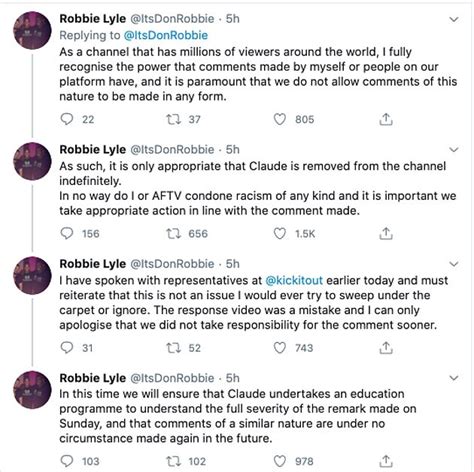Share the education programme tweet
474x472 pixels.
(386, 461)
